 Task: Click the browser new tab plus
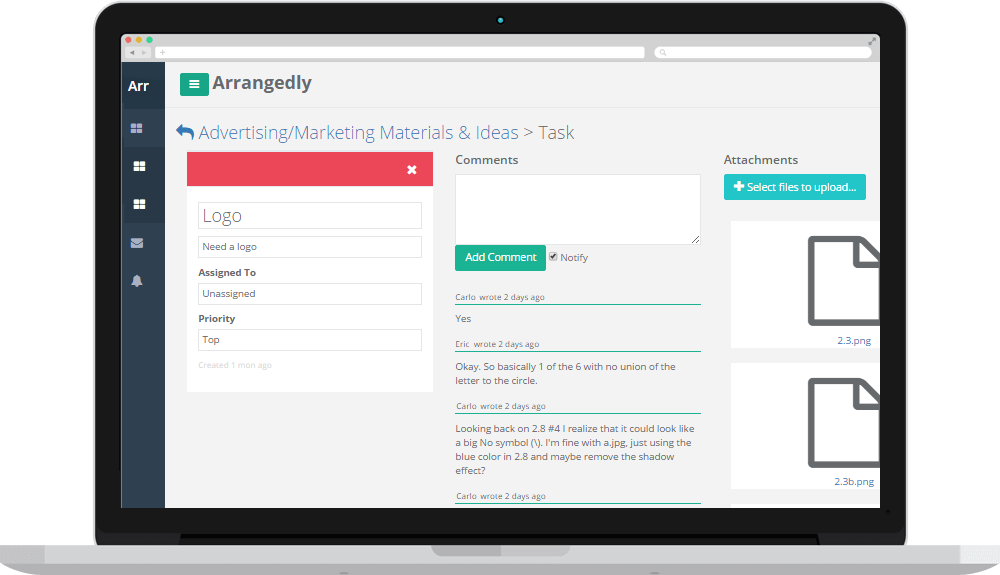pos(163,52)
